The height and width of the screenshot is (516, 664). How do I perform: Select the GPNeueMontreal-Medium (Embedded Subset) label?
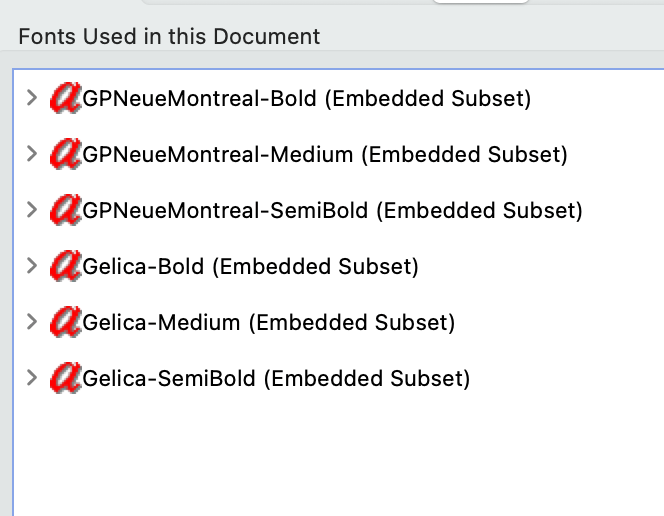(x=325, y=155)
